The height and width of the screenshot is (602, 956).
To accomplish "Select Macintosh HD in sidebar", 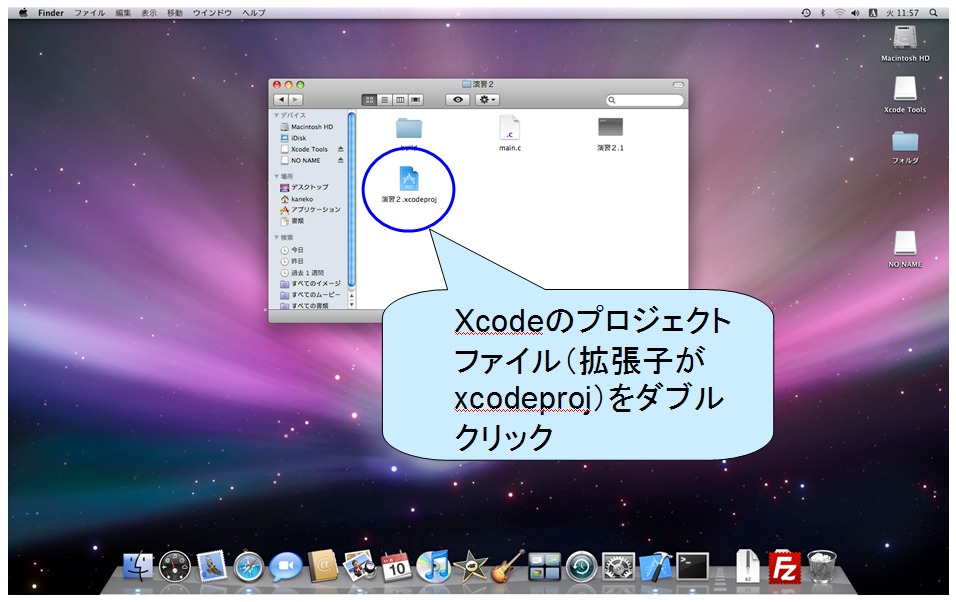I will point(307,127).
